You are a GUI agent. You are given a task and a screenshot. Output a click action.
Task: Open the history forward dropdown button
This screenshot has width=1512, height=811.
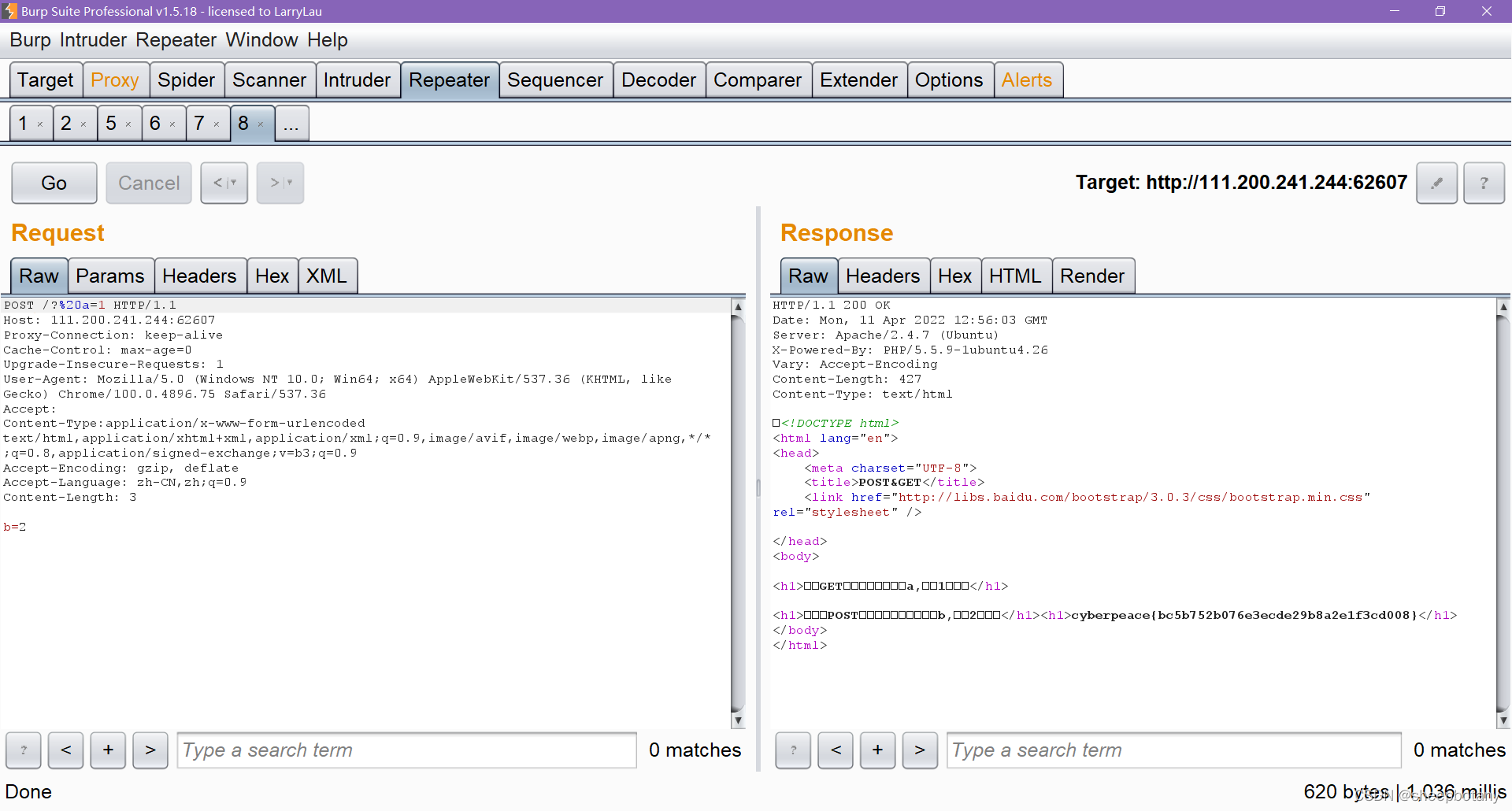tap(280, 183)
